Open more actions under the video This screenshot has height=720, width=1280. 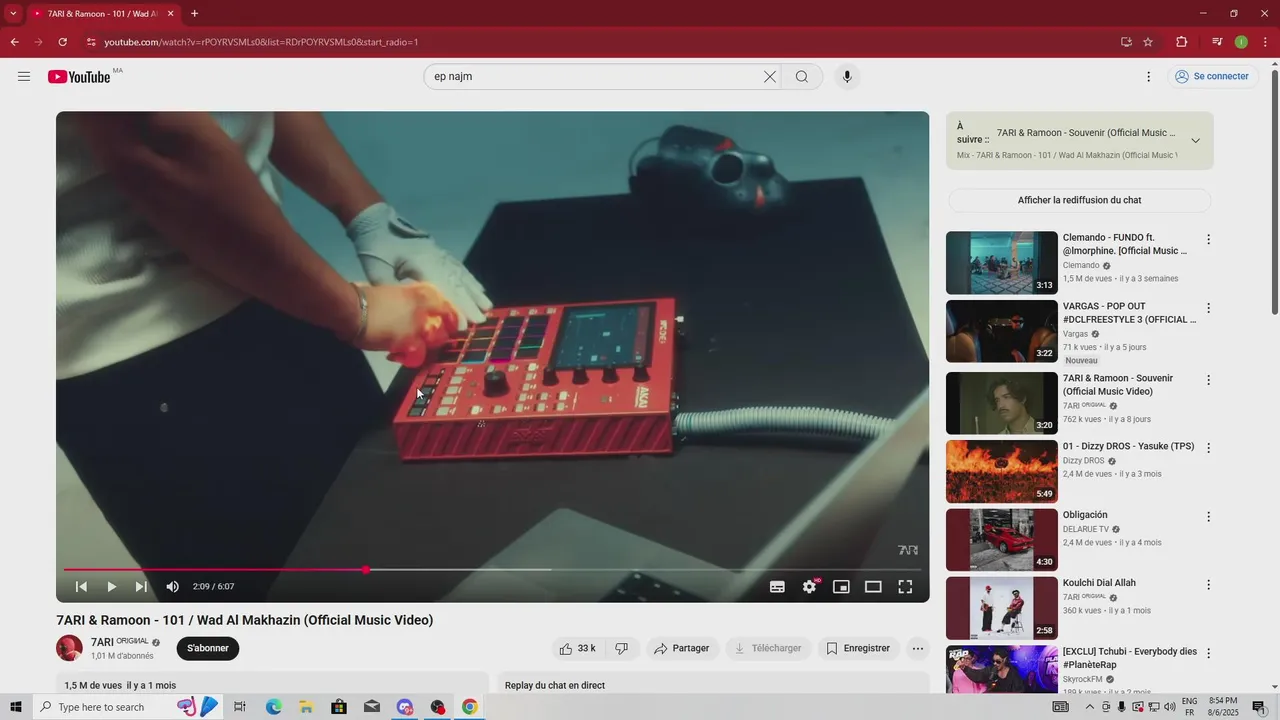tap(918, 648)
